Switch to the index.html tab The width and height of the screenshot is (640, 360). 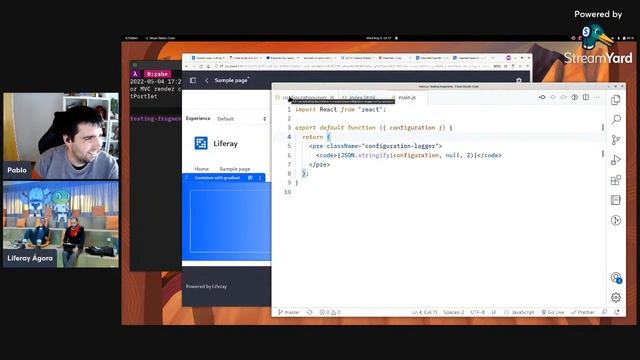[361, 98]
